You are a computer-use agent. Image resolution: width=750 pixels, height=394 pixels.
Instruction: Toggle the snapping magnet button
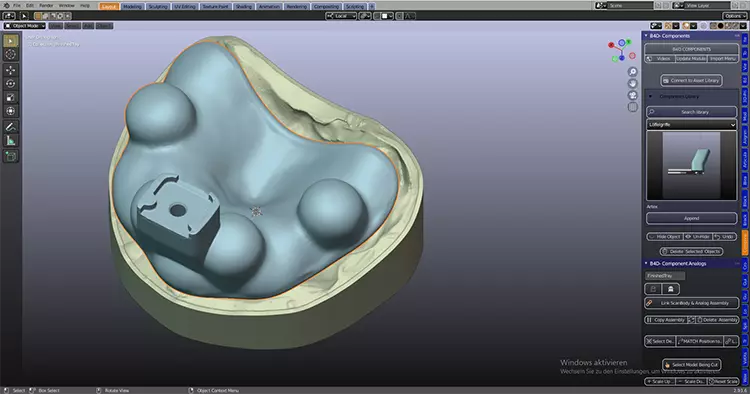(377, 16)
